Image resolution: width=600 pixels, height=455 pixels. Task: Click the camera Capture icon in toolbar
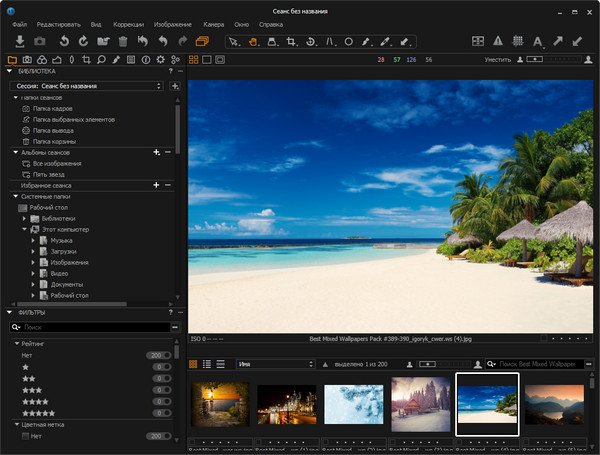click(40, 41)
